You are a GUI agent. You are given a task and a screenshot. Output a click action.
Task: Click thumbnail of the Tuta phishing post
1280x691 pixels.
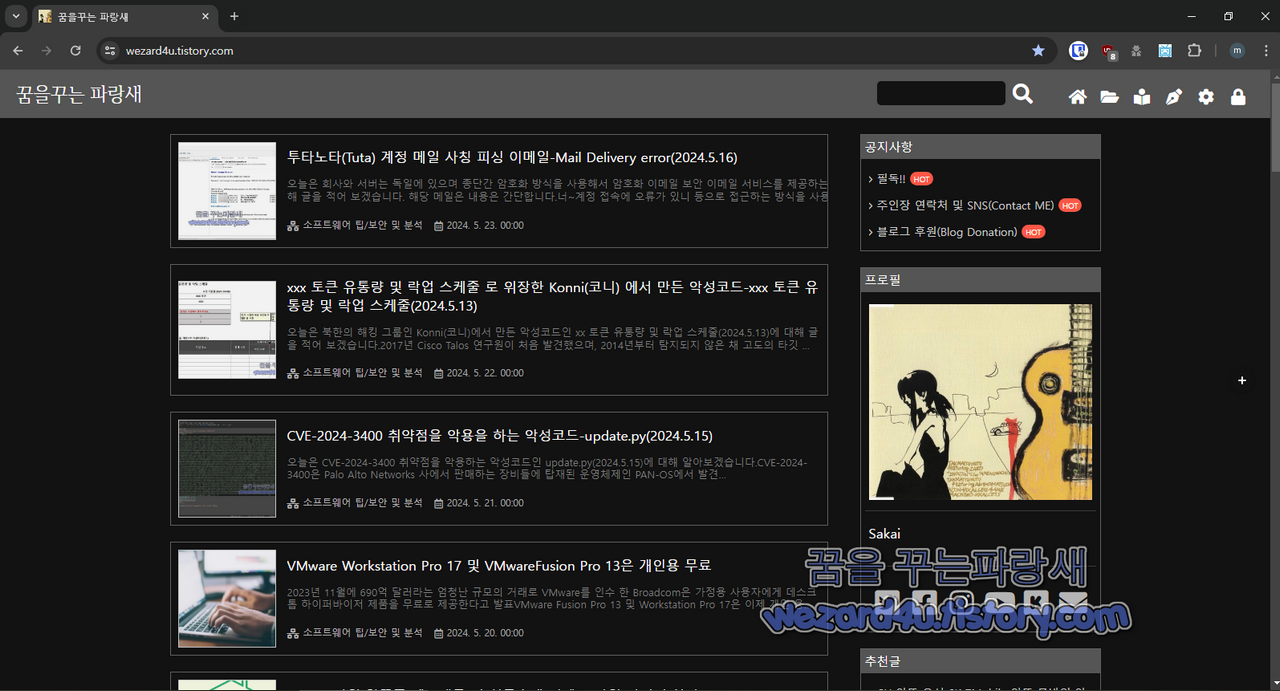[x=227, y=191]
